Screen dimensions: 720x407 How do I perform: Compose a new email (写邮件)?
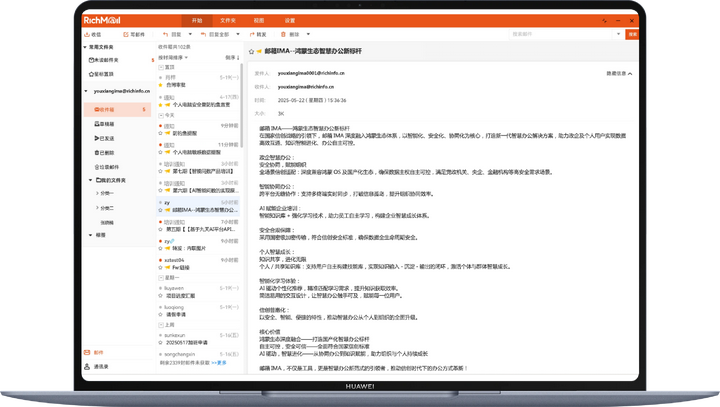pyautogui.click(x=134, y=34)
